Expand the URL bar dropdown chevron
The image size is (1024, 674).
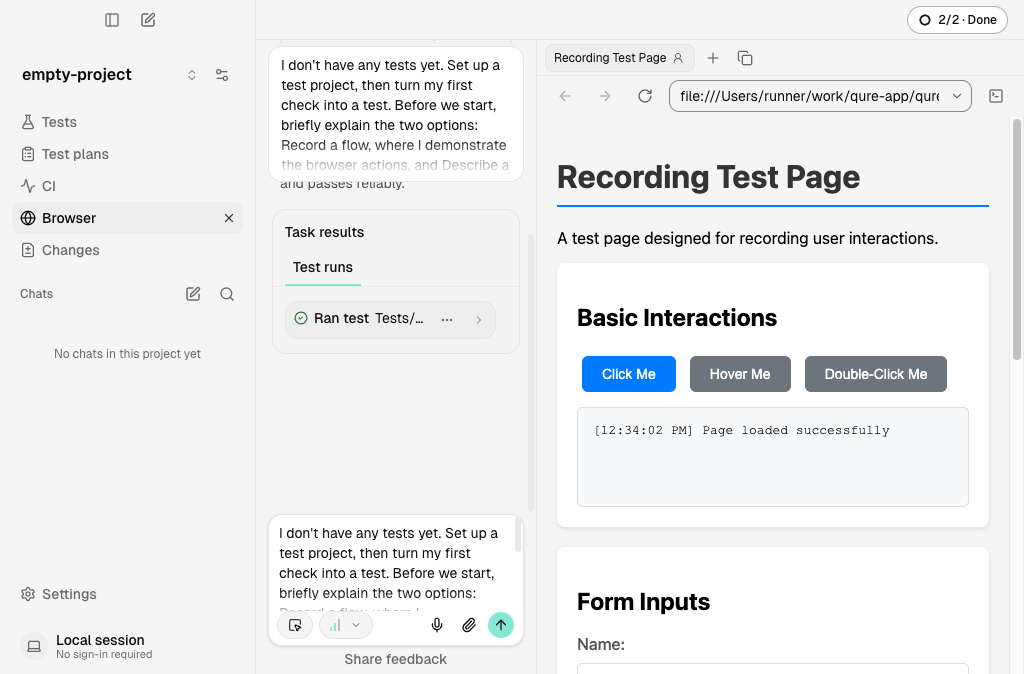point(957,96)
